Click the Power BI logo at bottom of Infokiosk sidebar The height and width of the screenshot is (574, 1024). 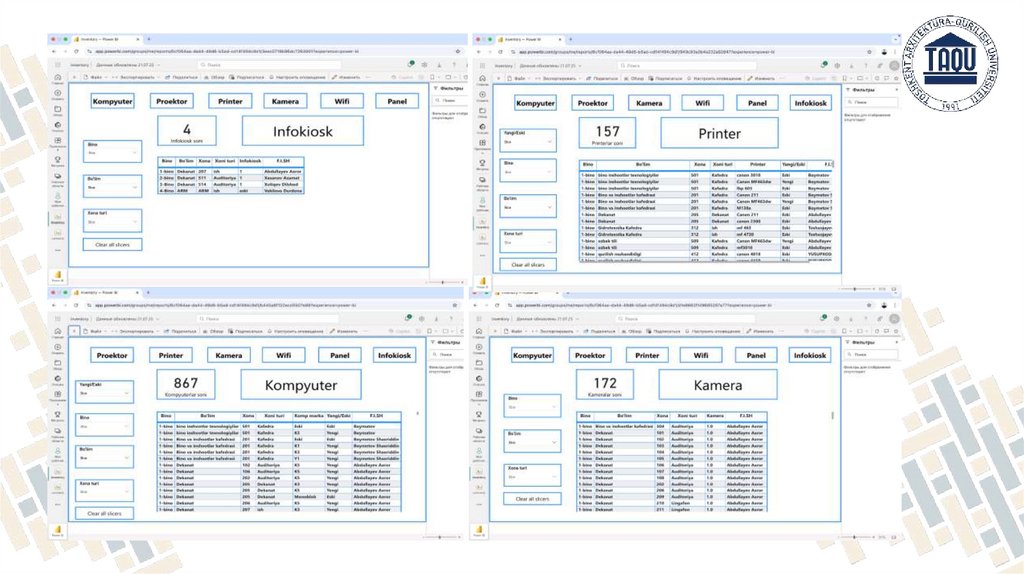57,276
